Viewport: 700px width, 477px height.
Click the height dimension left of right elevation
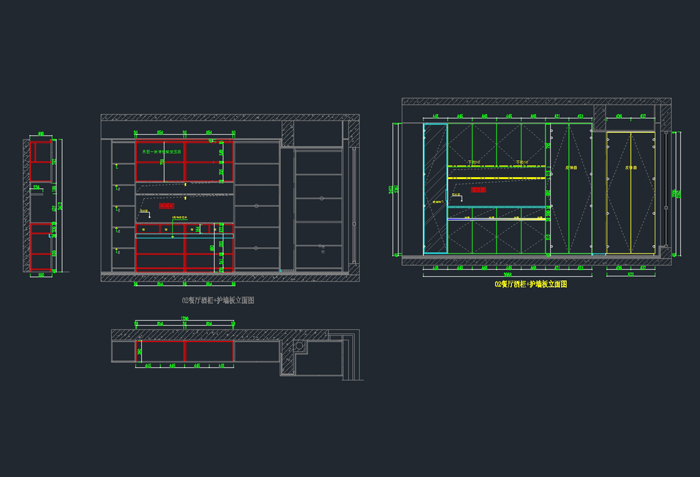(x=393, y=188)
